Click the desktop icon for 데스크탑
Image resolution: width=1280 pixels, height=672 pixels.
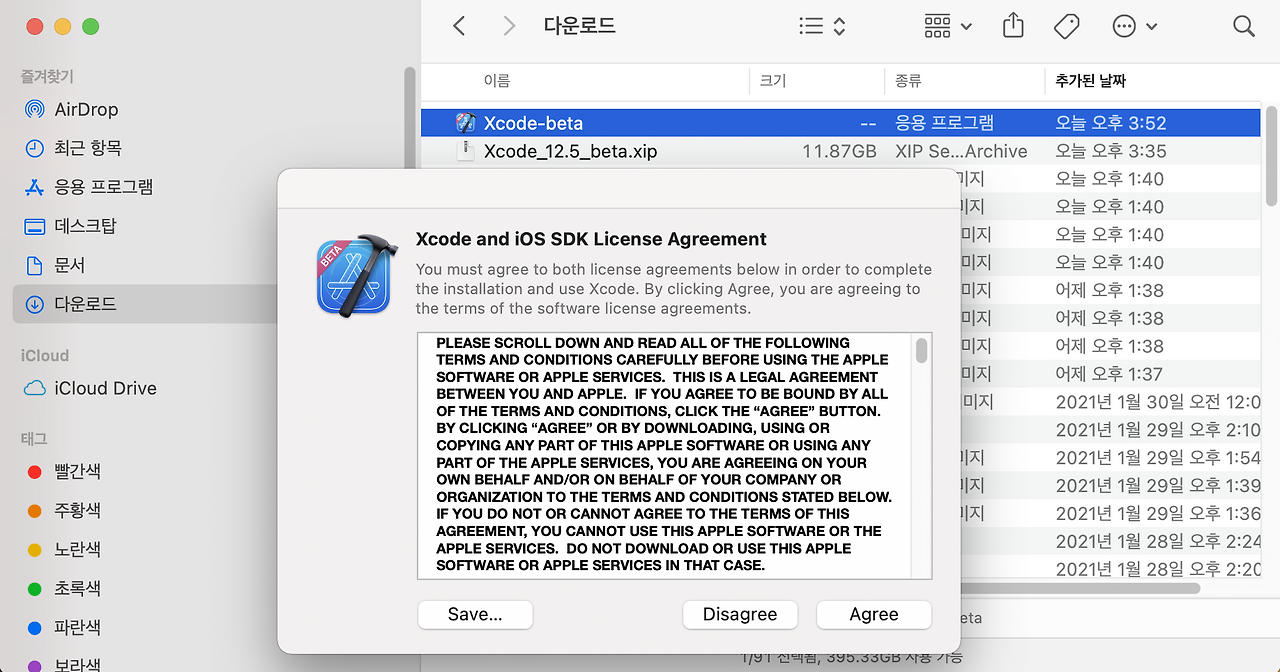(35, 226)
